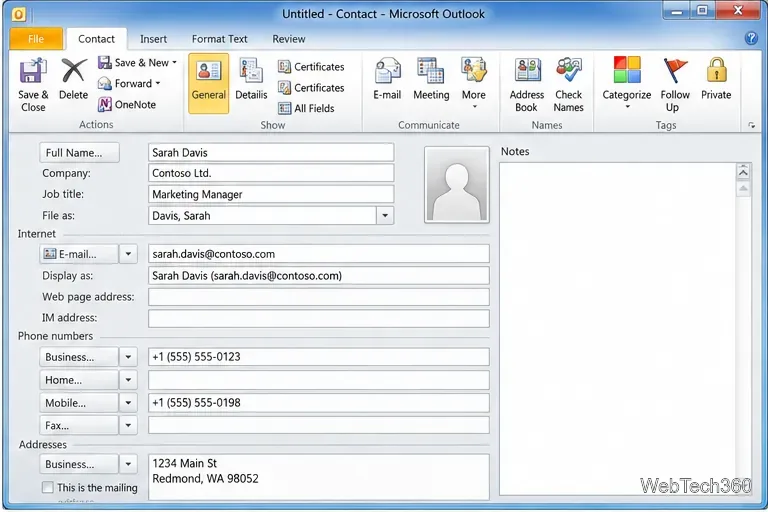Viewport: 768px width, 512px height.
Task: Click the Home... phone button
Action: tap(79, 380)
